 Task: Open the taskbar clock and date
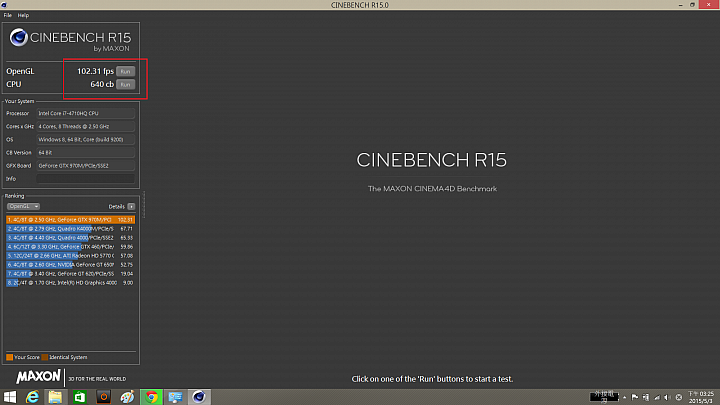point(701,398)
